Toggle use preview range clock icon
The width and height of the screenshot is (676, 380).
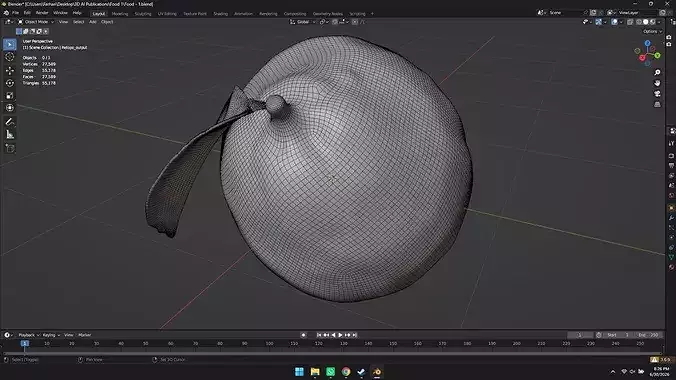(x=598, y=335)
